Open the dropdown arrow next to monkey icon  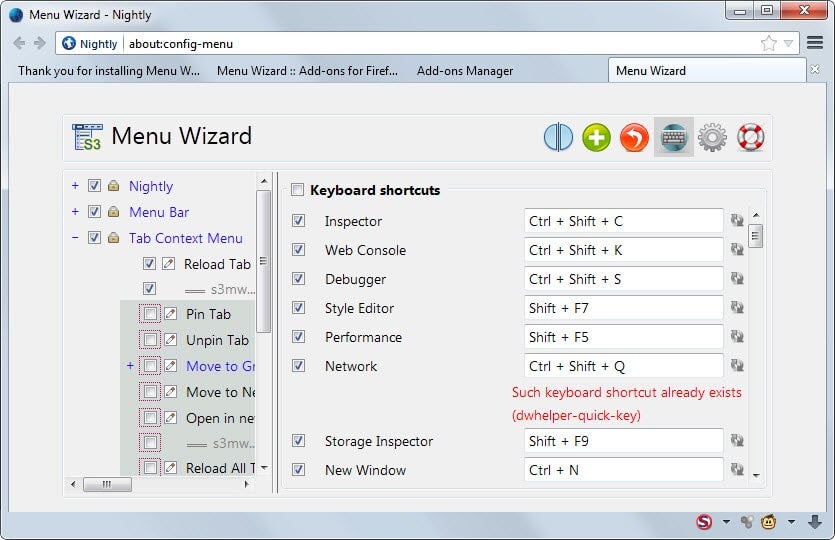coord(791,522)
